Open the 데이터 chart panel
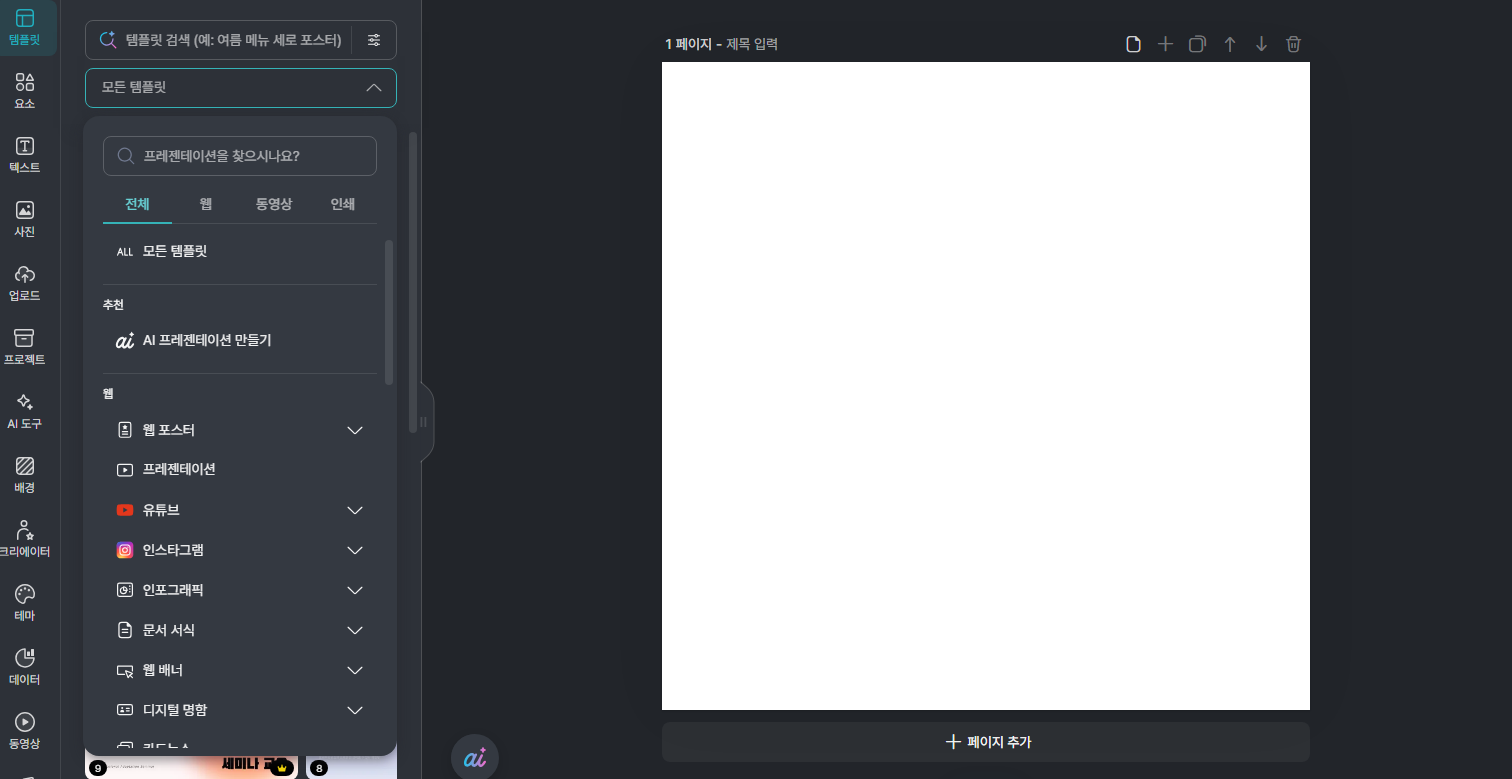Image resolution: width=1512 pixels, height=779 pixels. [25, 667]
